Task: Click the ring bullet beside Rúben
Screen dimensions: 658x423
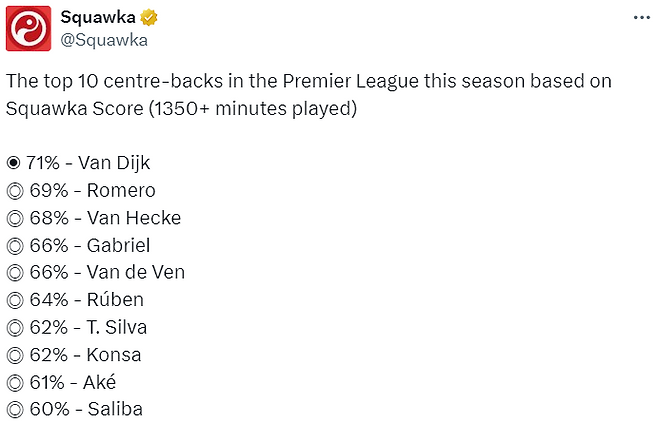Action: click(x=13, y=300)
